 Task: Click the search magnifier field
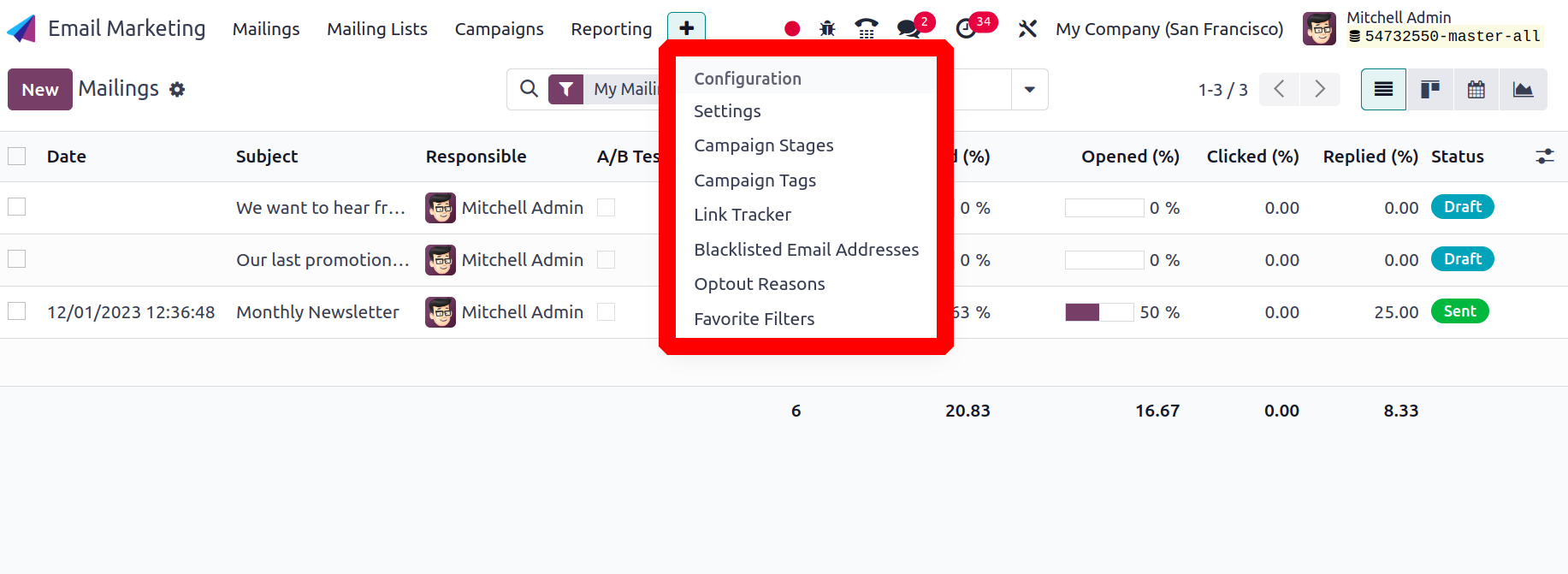tap(529, 89)
